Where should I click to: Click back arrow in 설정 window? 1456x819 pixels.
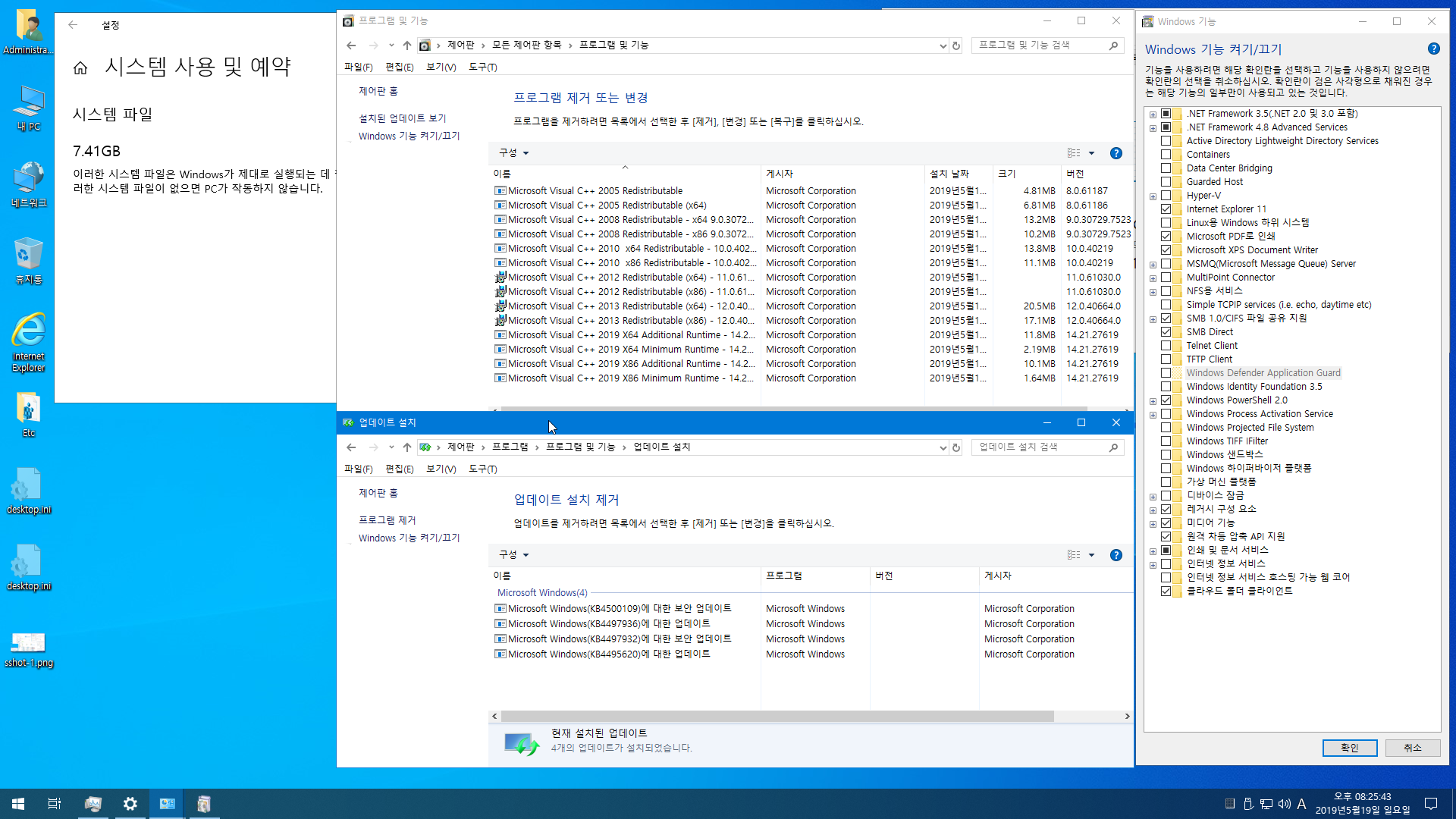pyautogui.click(x=73, y=25)
